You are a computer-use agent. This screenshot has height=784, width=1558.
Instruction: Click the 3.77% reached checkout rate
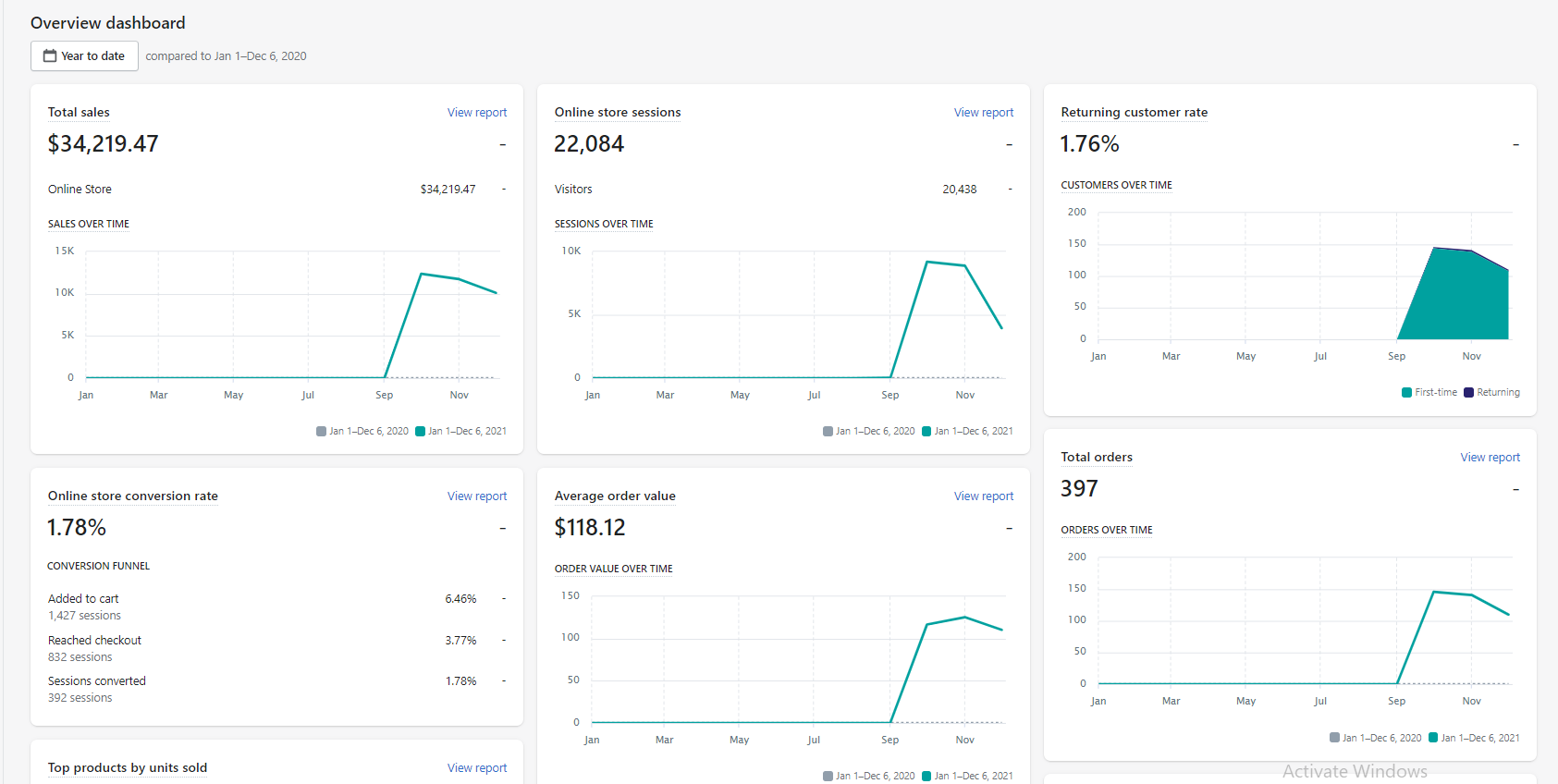[x=460, y=641]
